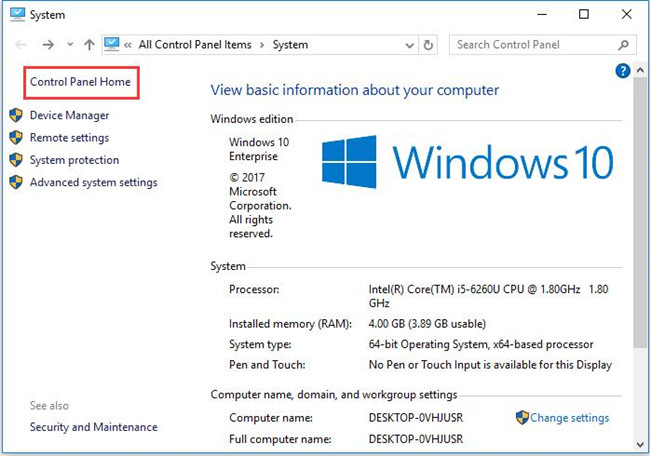The image size is (650, 456).
Task: Click the shield icon beside Change settings
Action: point(522,417)
